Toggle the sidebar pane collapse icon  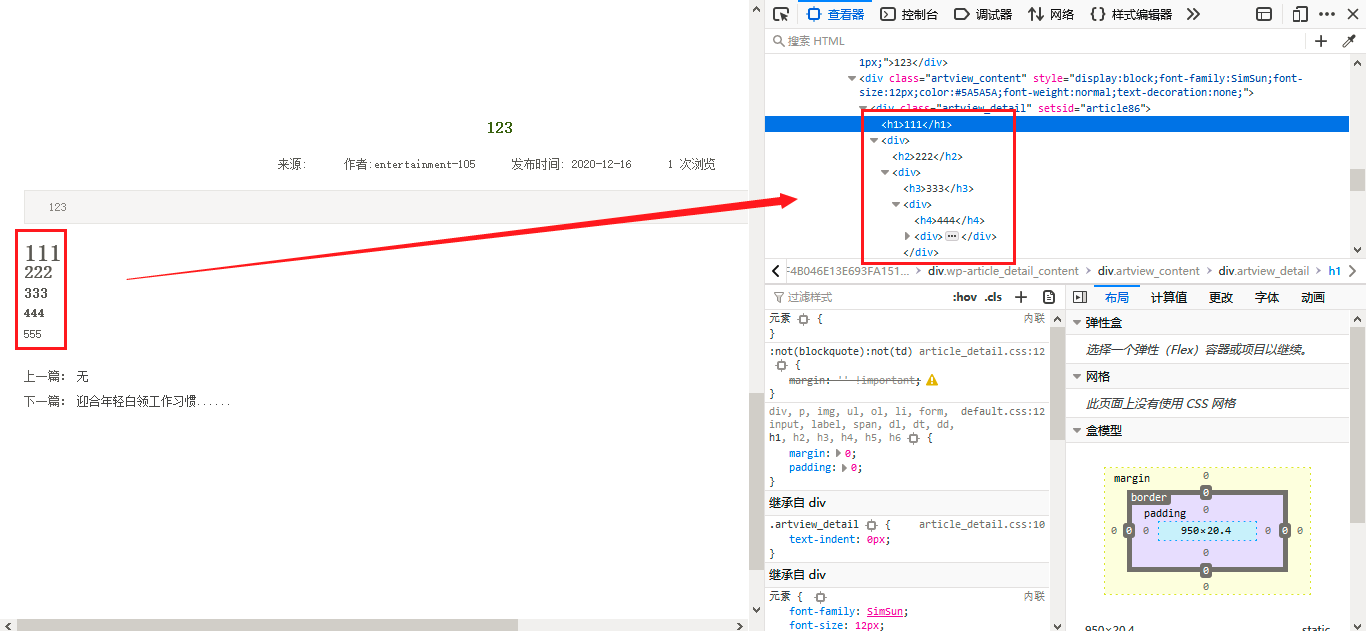coord(1080,297)
